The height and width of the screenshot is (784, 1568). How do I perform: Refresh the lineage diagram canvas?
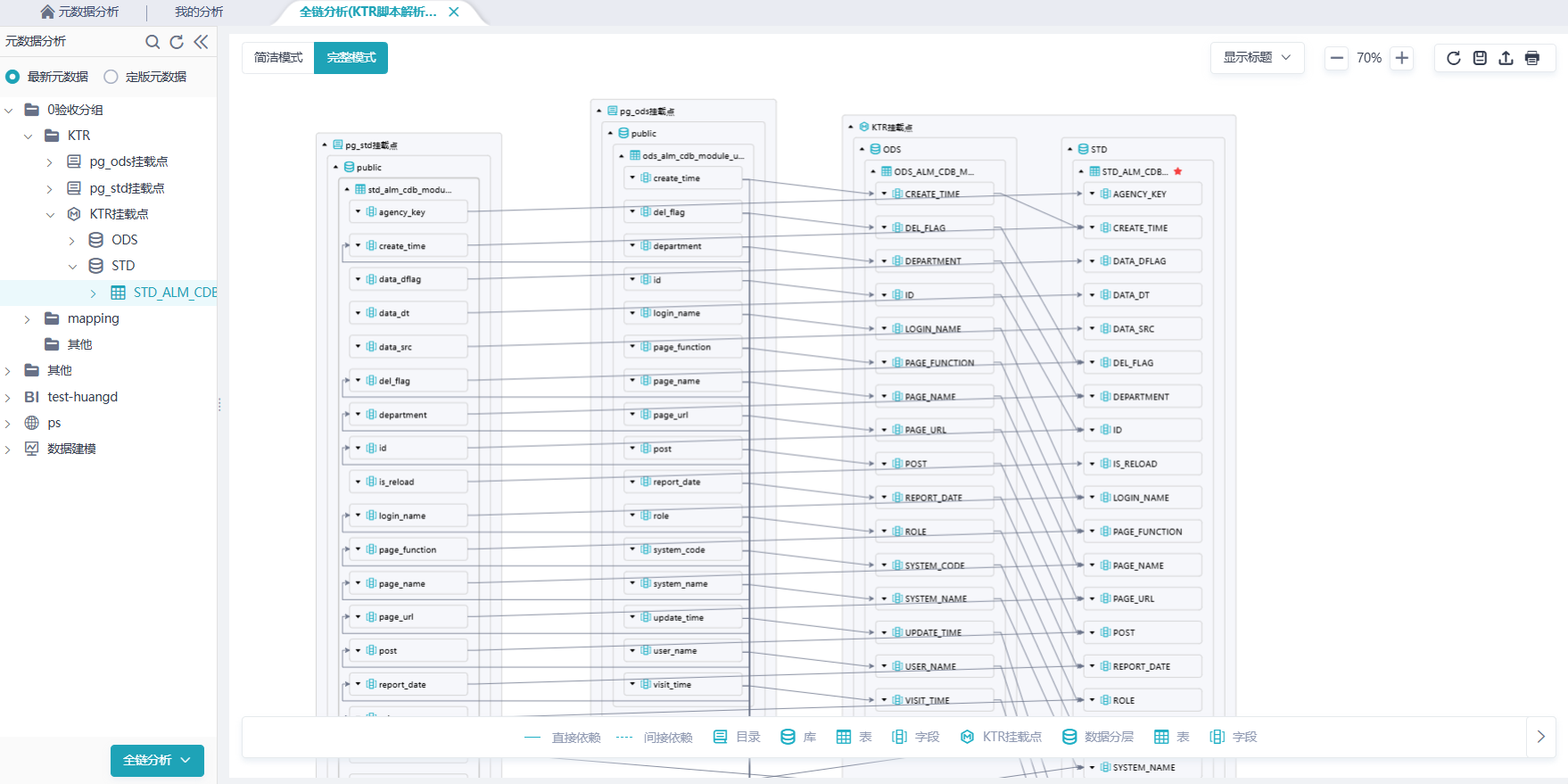(1453, 58)
